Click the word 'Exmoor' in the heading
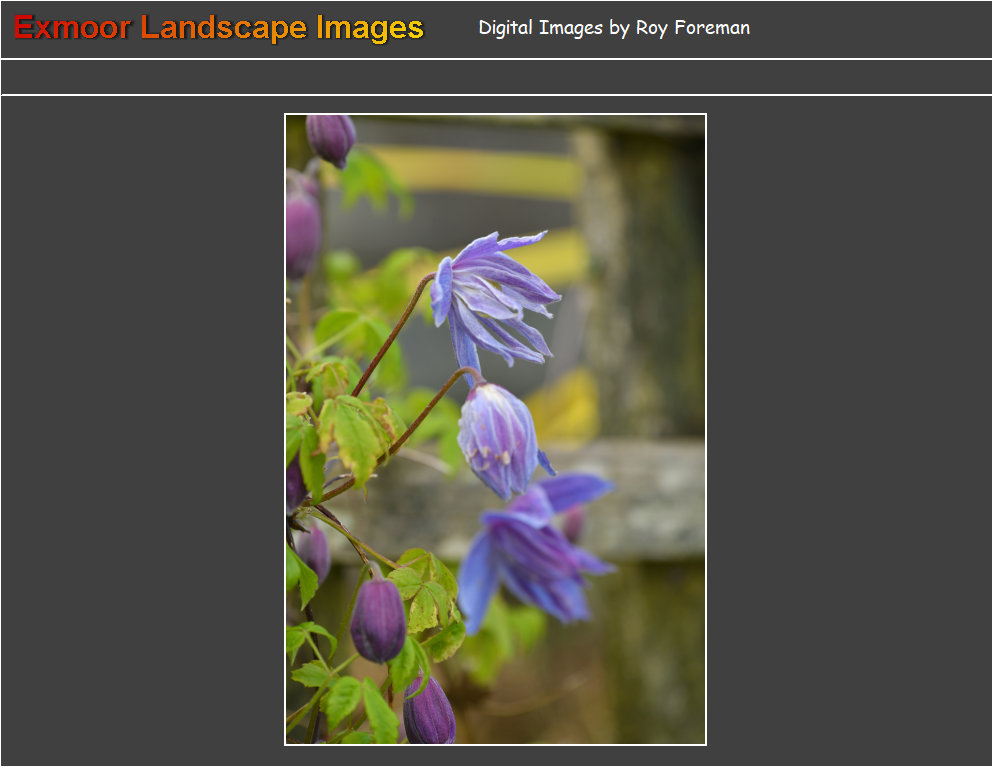This screenshot has height=767, width=993. (72, 28)
